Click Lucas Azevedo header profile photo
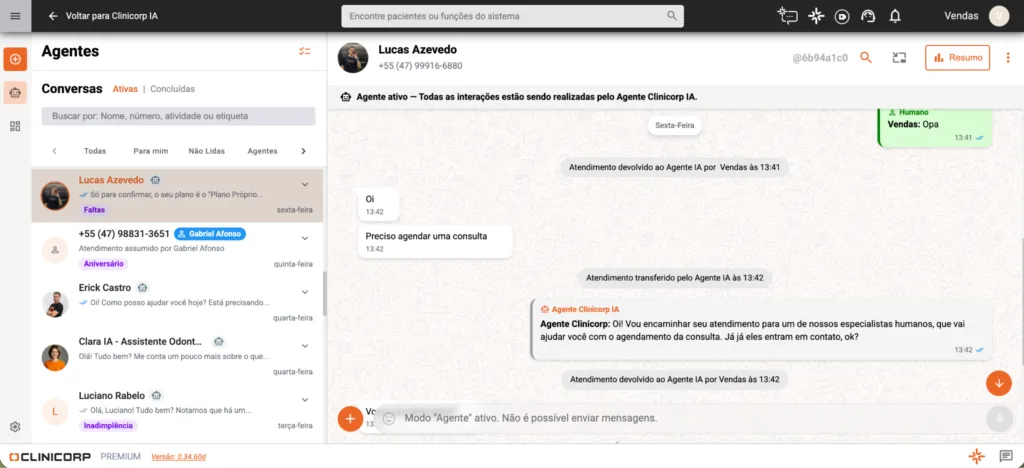The width and height of the screenshot is (1024, 468). click(x=353, y=58)
